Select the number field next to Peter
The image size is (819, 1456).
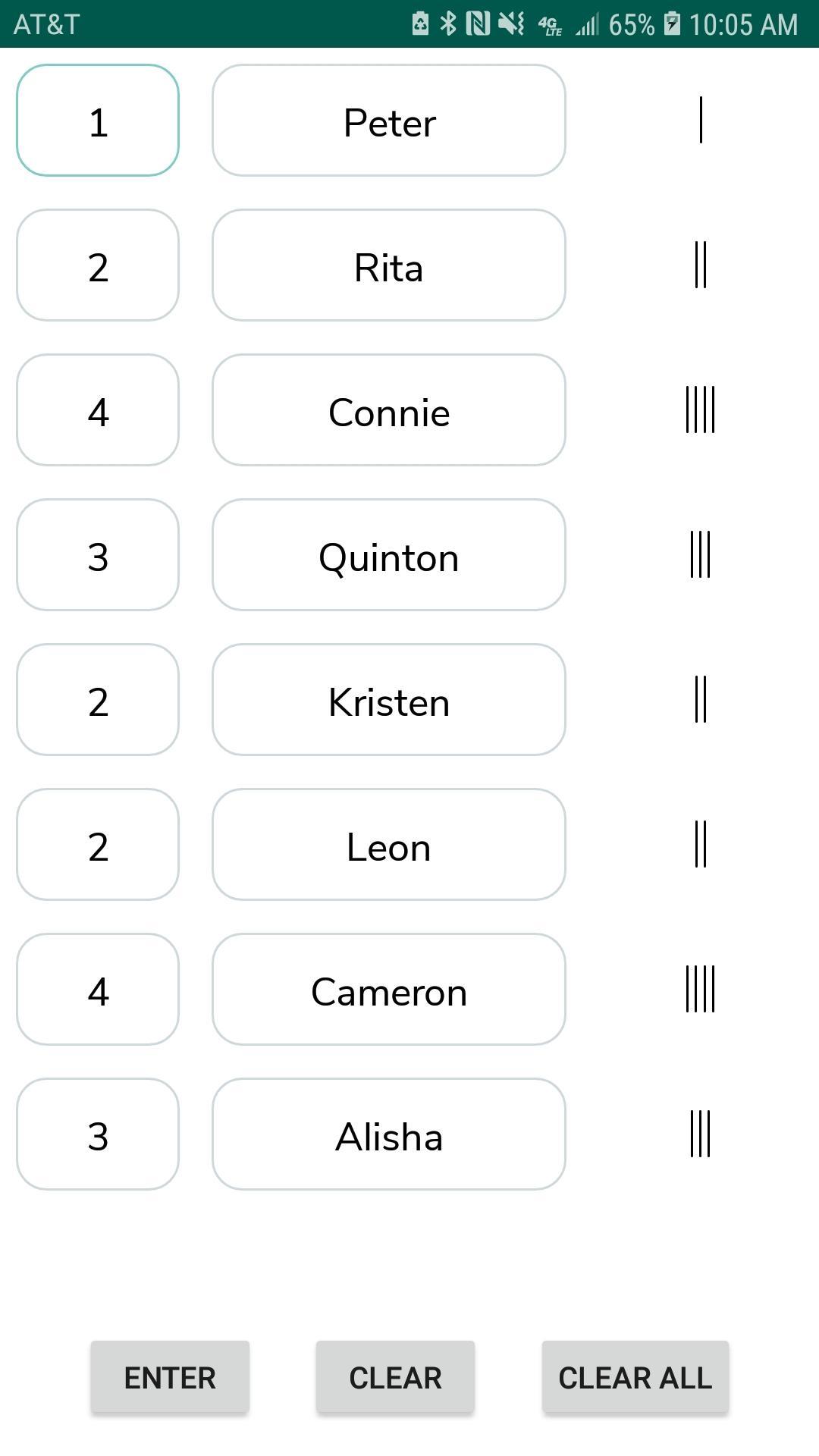click(98, 121)
